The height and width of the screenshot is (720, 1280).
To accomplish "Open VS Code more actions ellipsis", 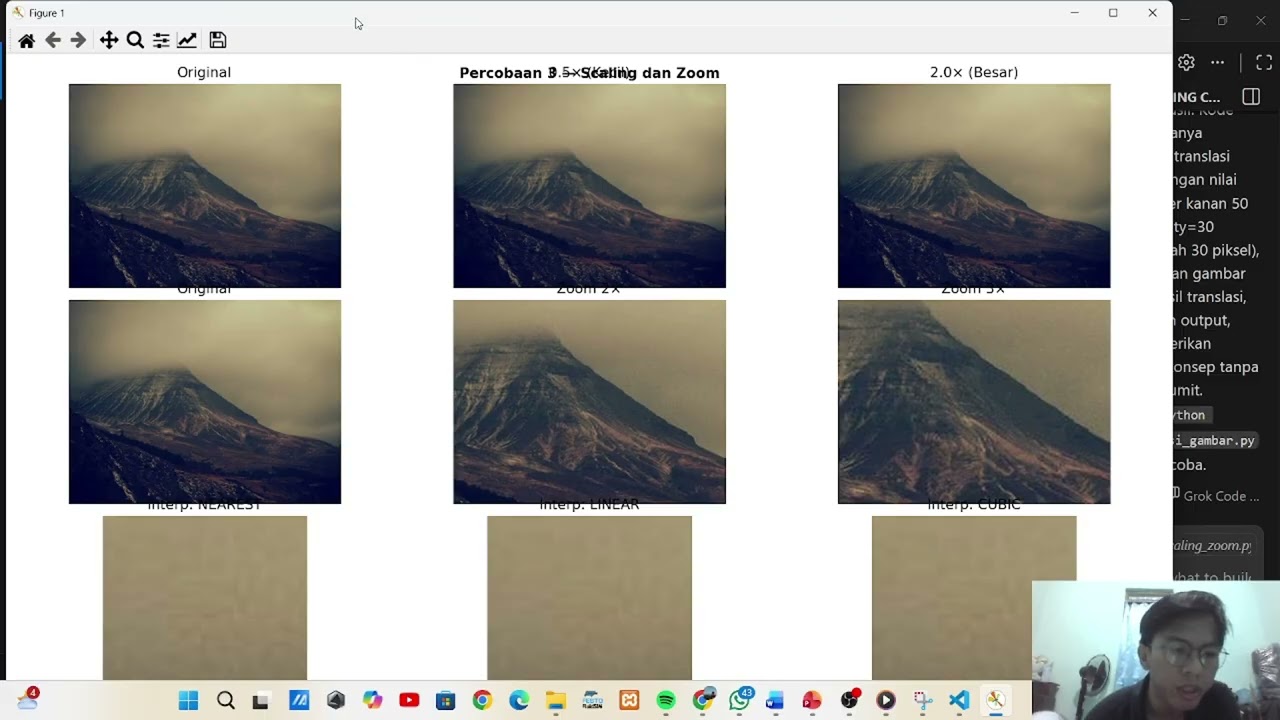I will pos(1217,62).
